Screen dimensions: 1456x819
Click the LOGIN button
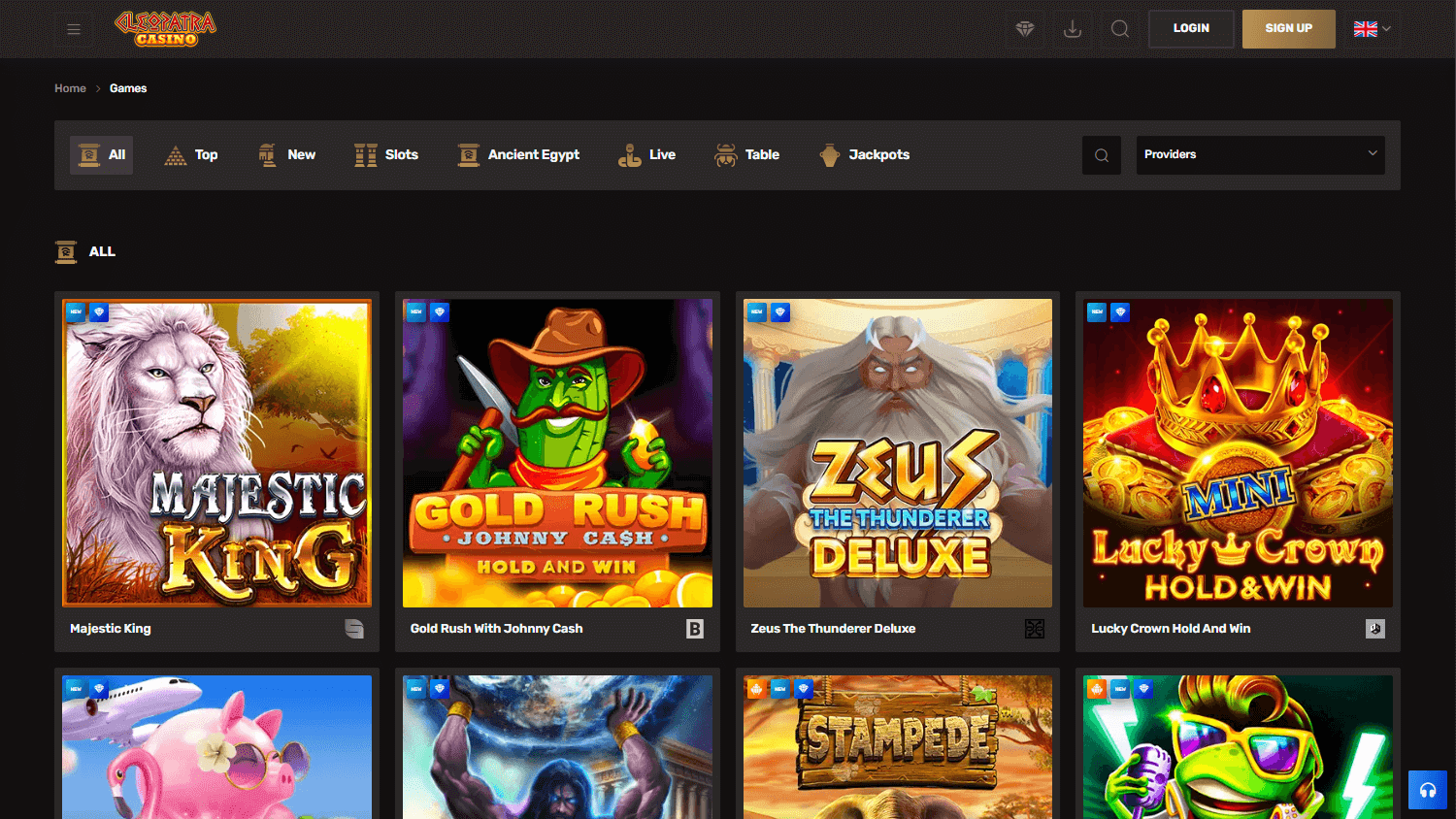(x=1191, y=29)
